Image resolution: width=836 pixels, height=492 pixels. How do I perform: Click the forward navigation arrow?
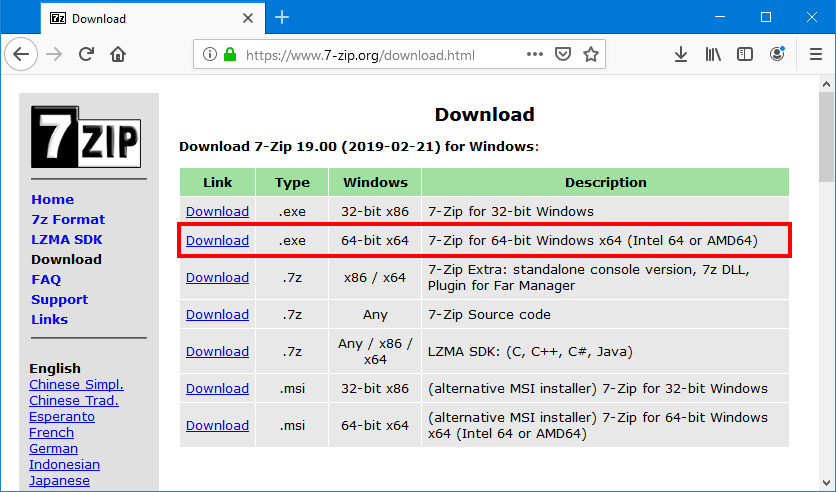(54, 54)
